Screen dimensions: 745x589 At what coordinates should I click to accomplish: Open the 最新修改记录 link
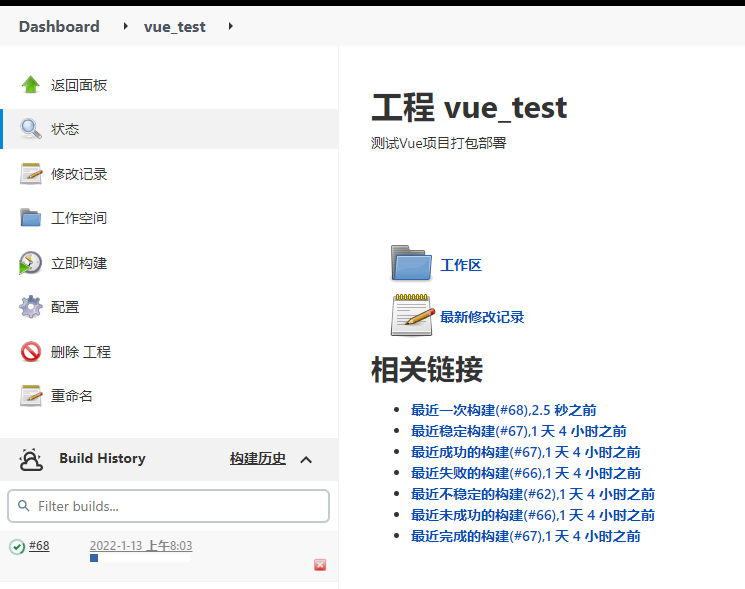coord(482,317)
